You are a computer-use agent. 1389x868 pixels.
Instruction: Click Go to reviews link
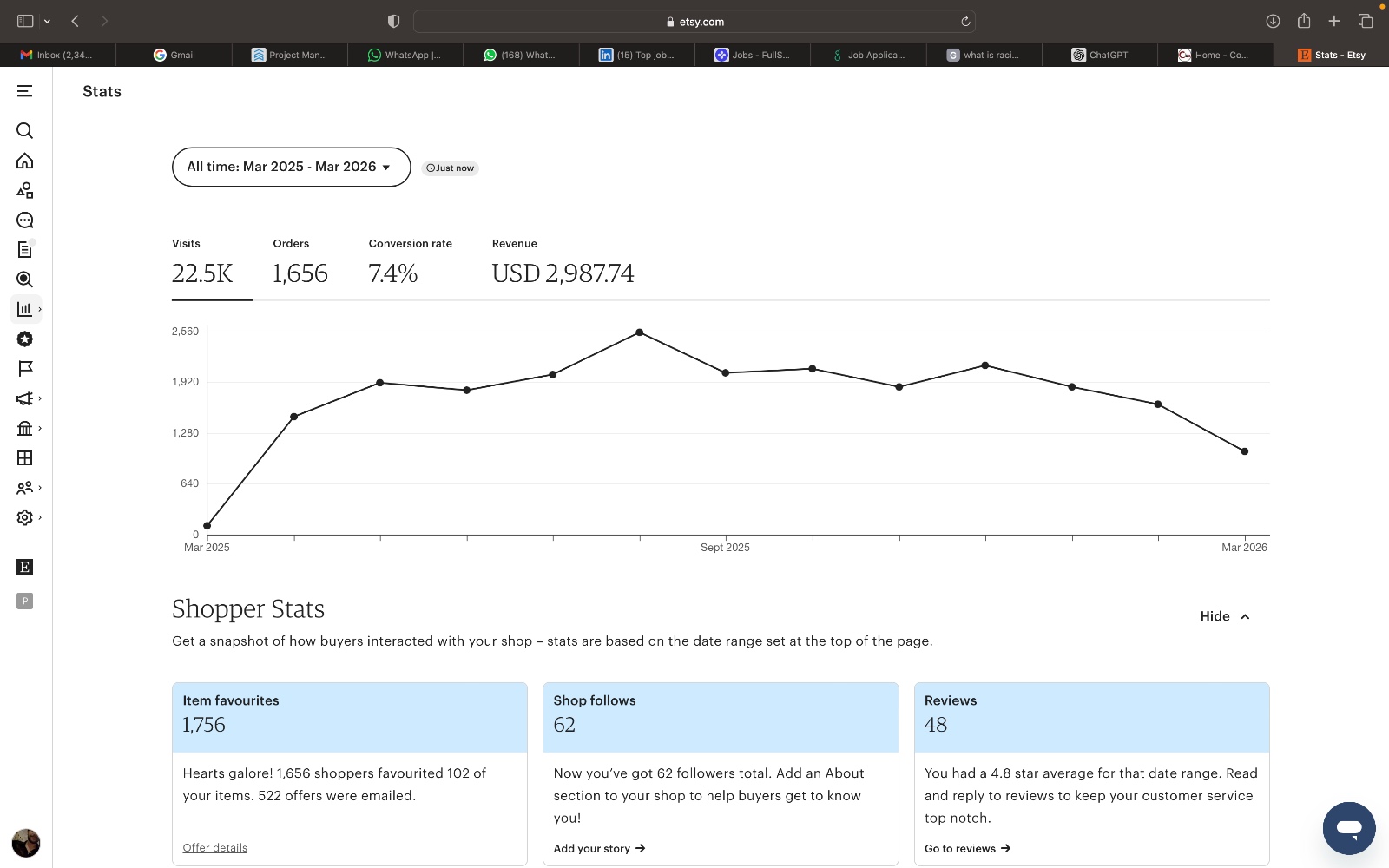pos(967,849)
